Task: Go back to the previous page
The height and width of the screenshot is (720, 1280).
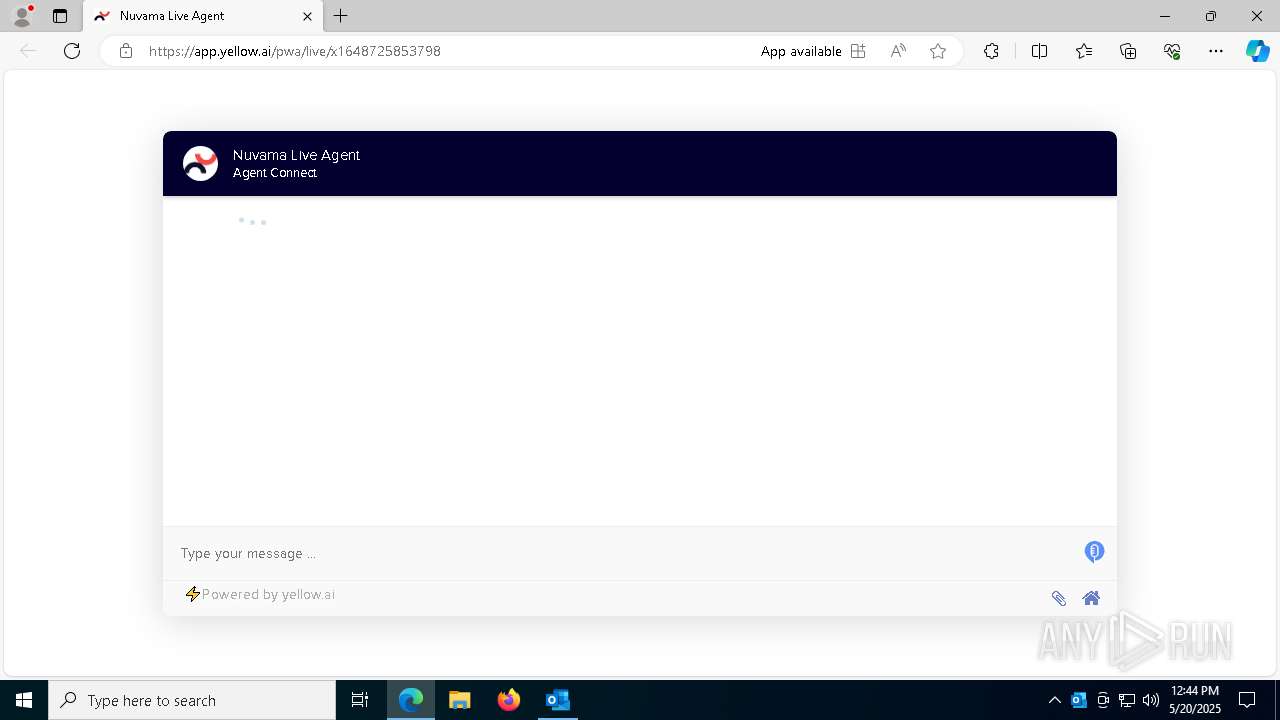Action: click(28, 51)
